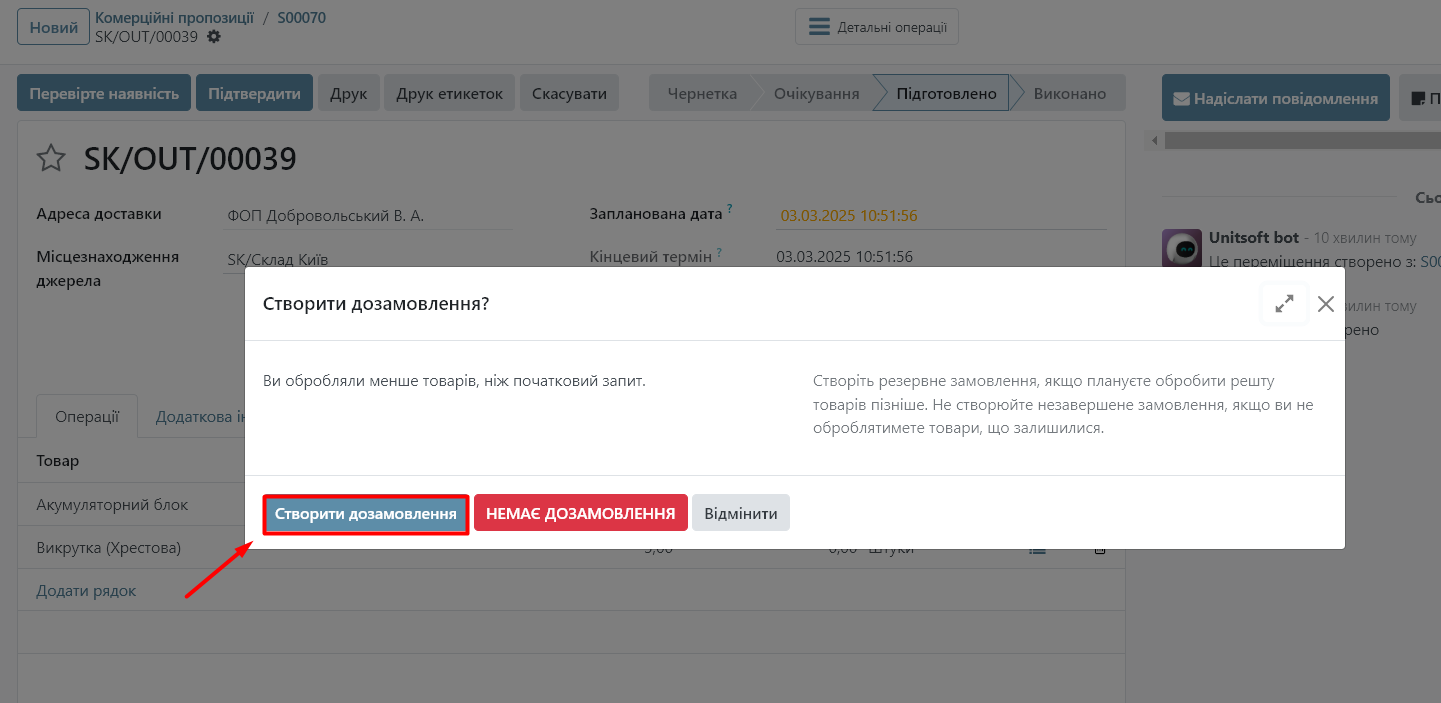Screen dimensions: 1441x703
Task: Open the gear actions menu by SK/OUT/00039
Action: tap(214, 37)
